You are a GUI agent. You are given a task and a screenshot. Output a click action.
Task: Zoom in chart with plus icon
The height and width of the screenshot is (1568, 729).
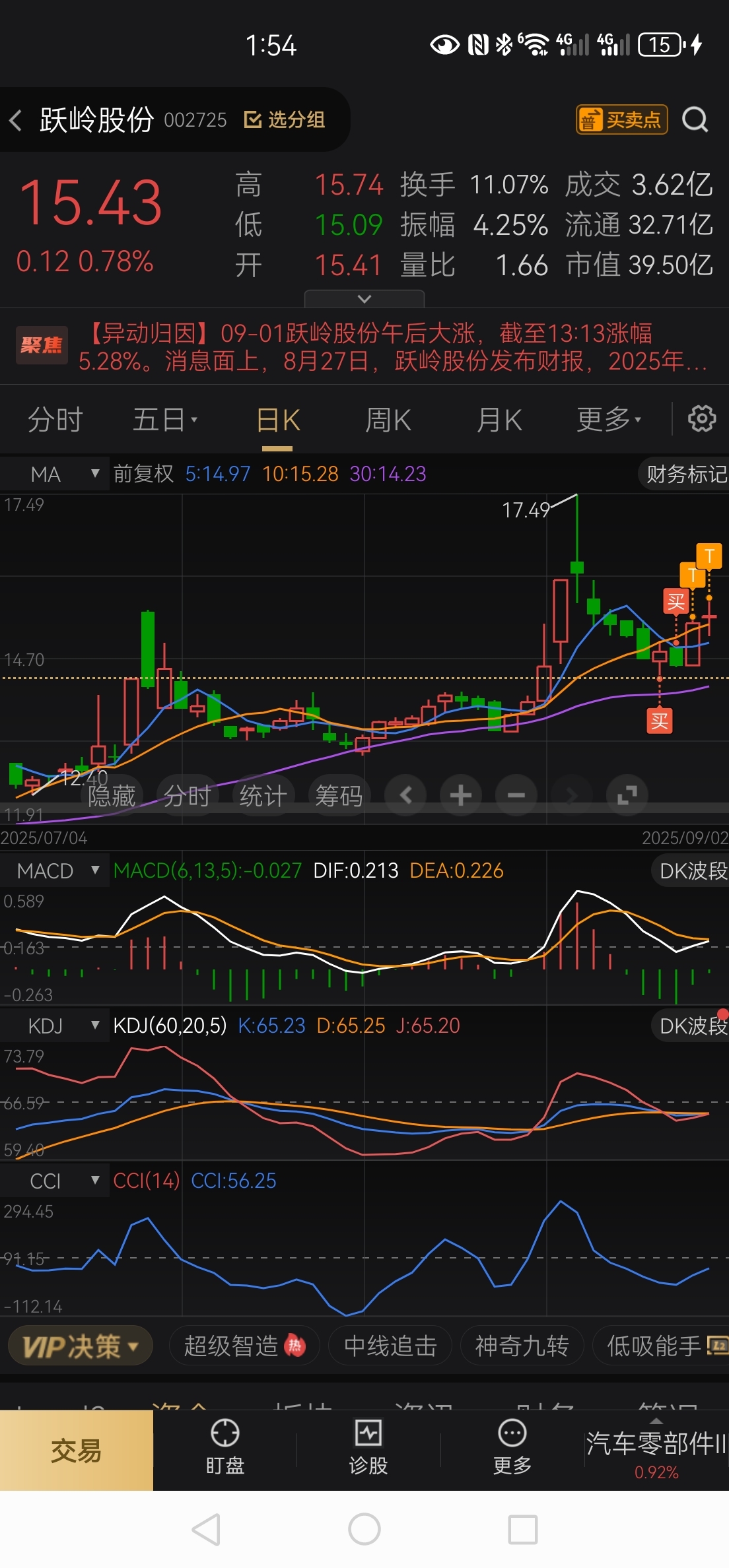[460, 795]
